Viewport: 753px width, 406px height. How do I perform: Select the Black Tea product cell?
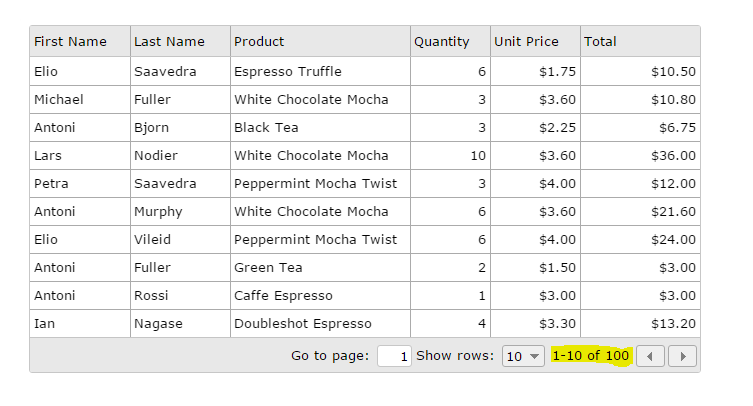click(x=266, y=128)
